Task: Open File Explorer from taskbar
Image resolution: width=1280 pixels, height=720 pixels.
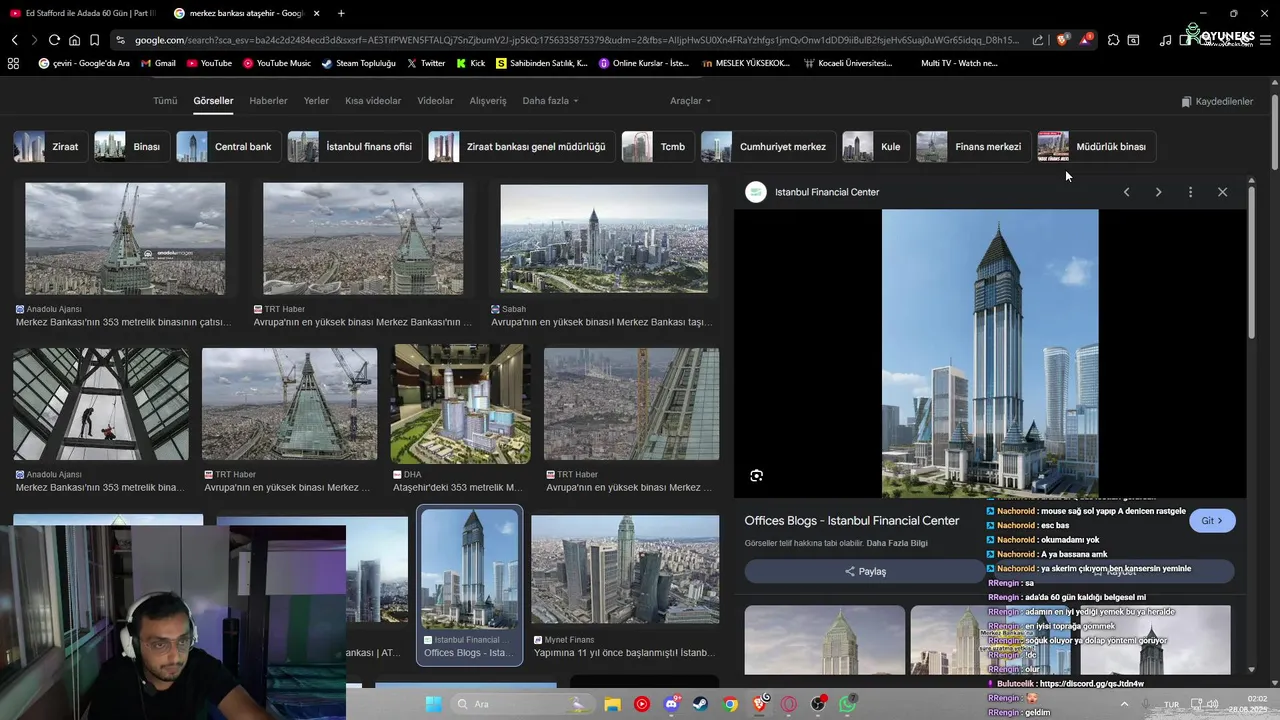Action: point(612,704)
